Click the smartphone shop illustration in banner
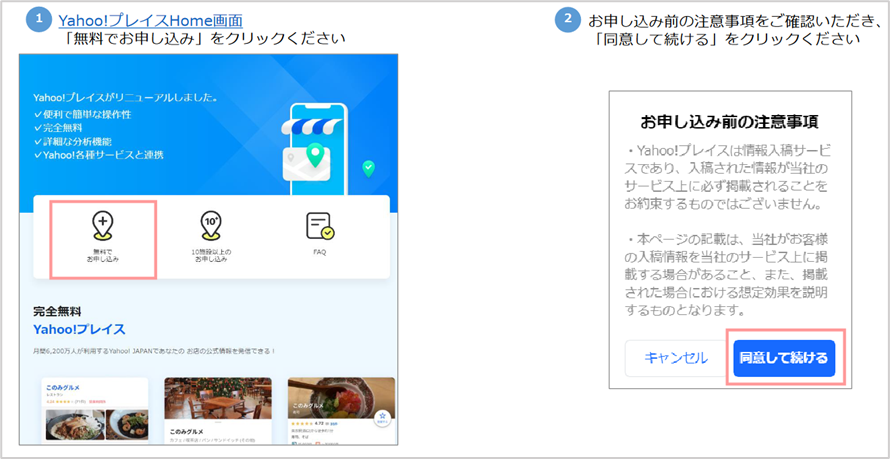The height and width of the screenshot is (459, 890). pyautogui.click(x=316, y=149)
